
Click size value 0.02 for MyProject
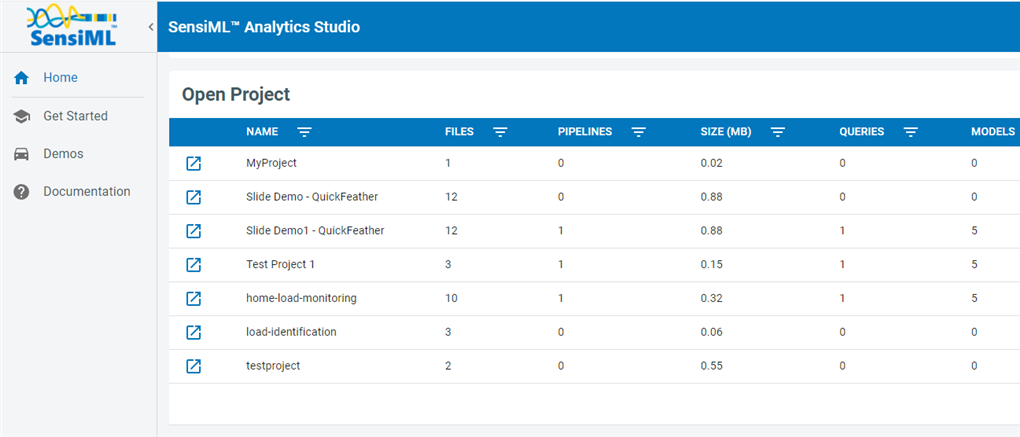(711, 163)
